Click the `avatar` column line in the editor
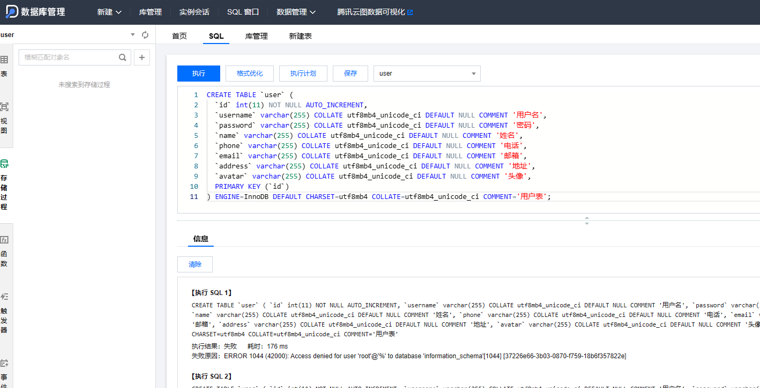This screenshot has height=388, width=760. 372,176
